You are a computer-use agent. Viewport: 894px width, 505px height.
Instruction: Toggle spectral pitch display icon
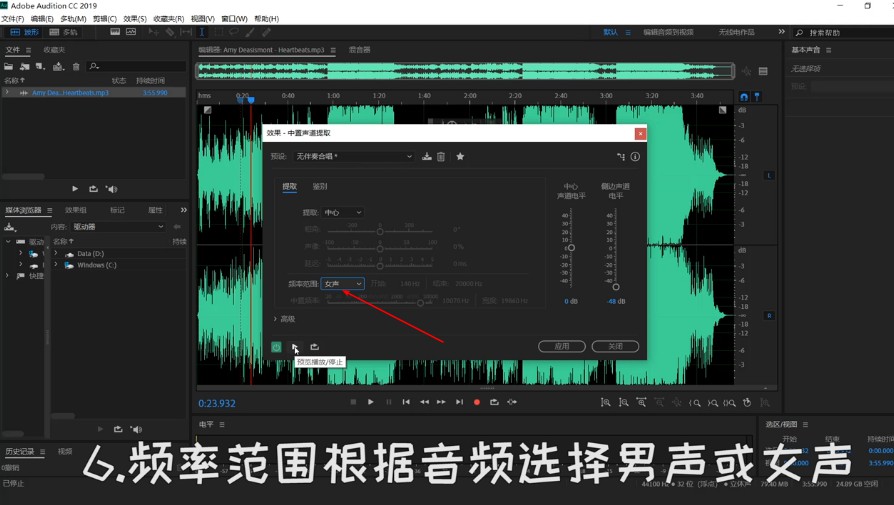point(131,32)
